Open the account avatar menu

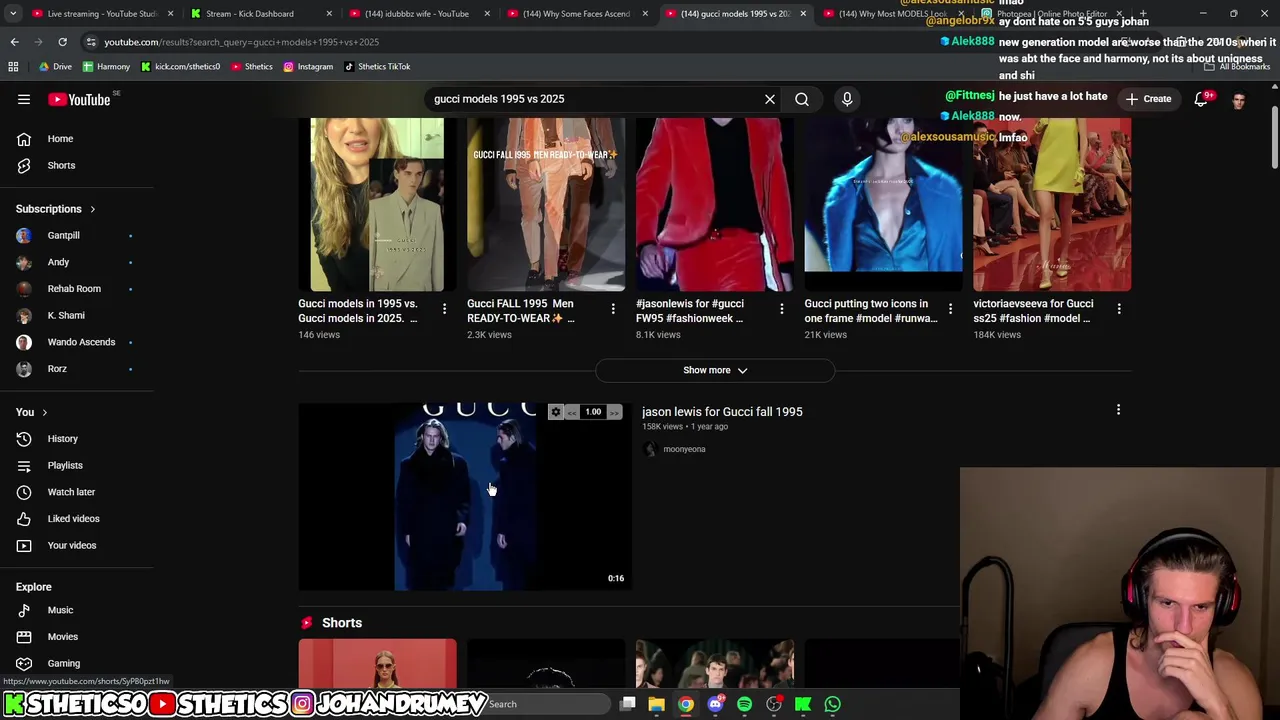tap(1239, 99)
